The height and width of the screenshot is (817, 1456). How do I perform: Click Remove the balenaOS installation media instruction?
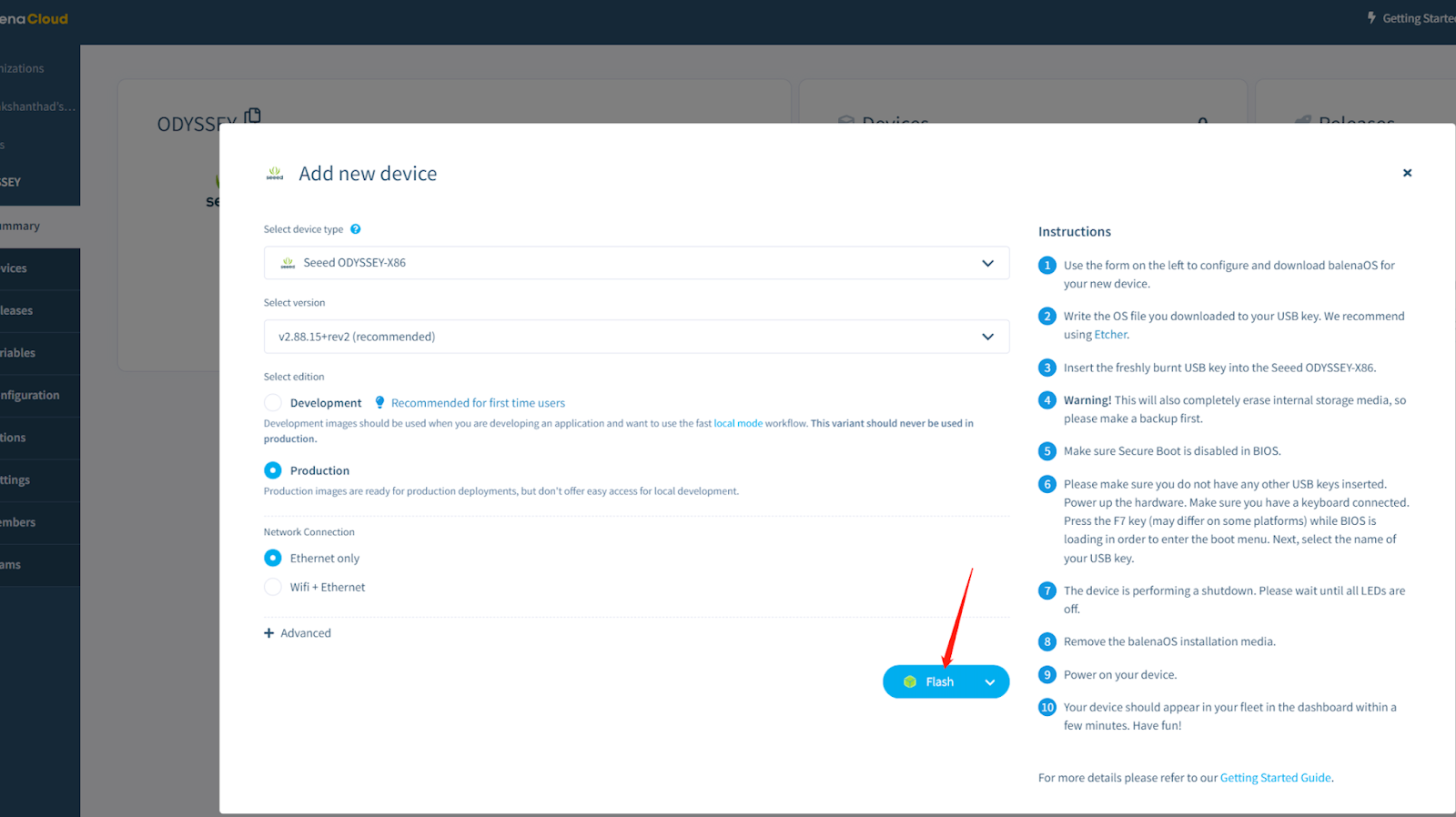pos(1169,641)
